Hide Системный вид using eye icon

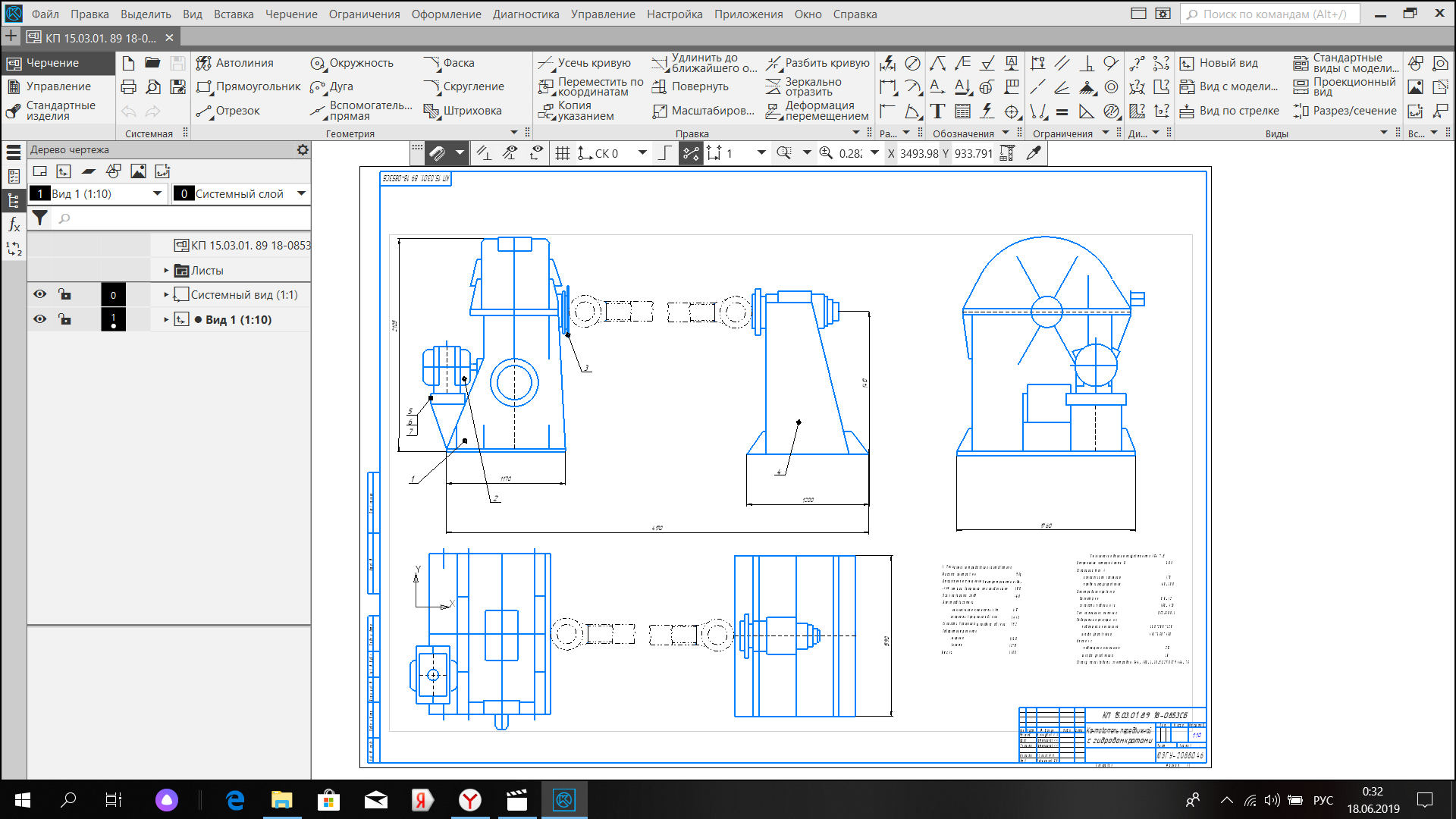(40, 294)
